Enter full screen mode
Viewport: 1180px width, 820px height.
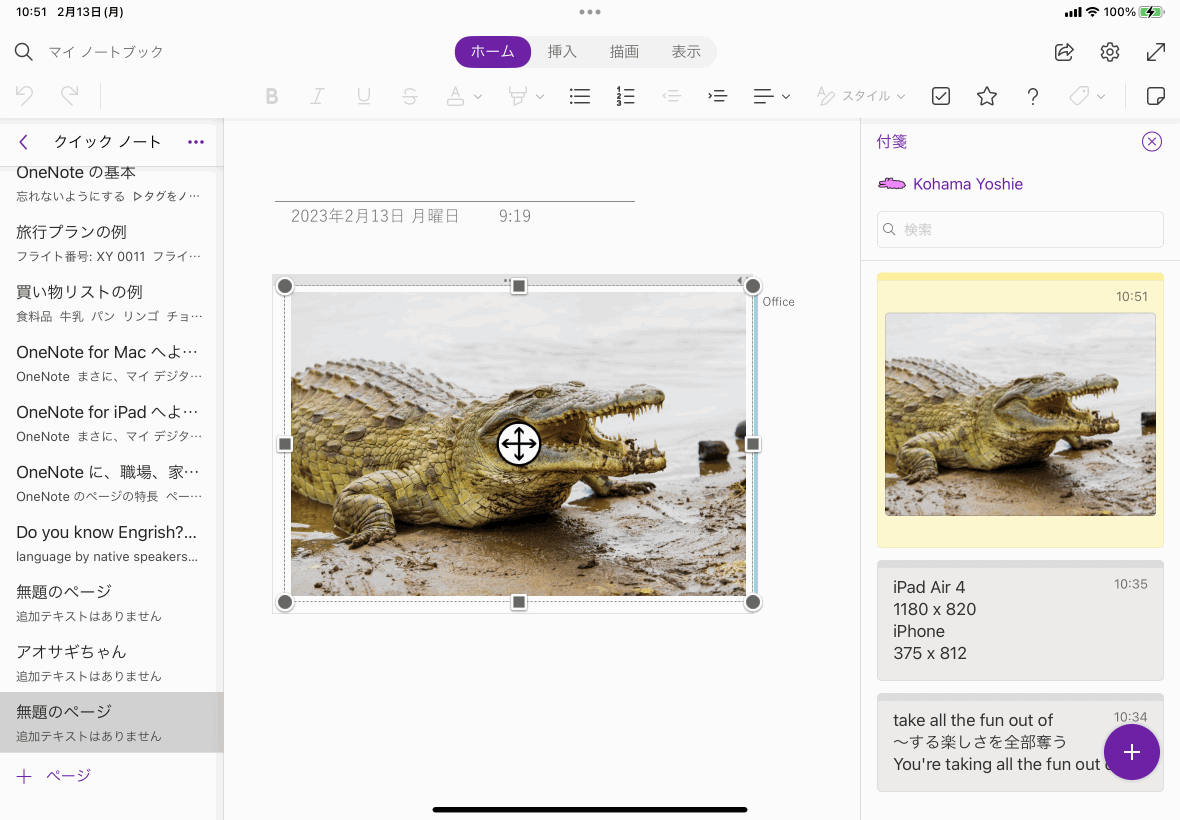coord(1156,52)
